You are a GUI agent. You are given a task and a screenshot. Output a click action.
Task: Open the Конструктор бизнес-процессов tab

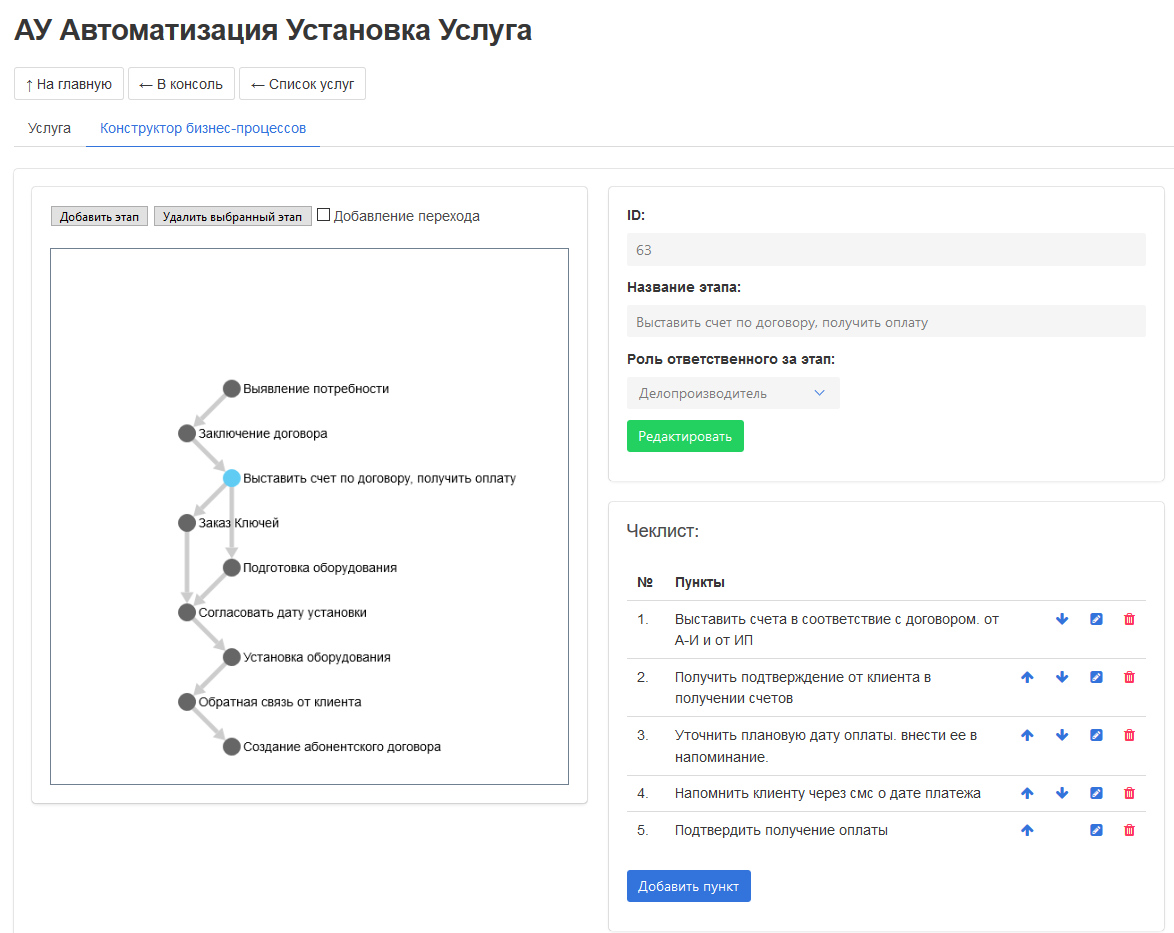[203, 128]
